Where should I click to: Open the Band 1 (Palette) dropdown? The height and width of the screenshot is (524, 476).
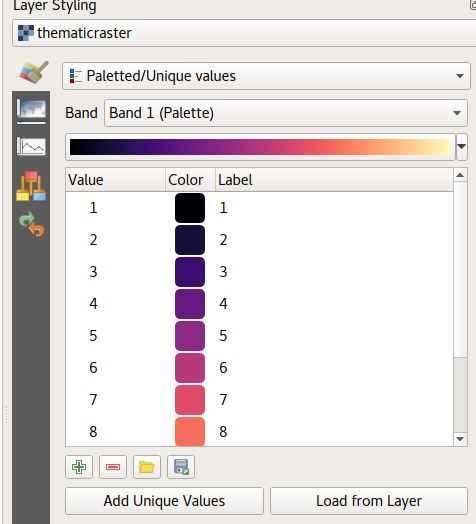click(286, 113)
